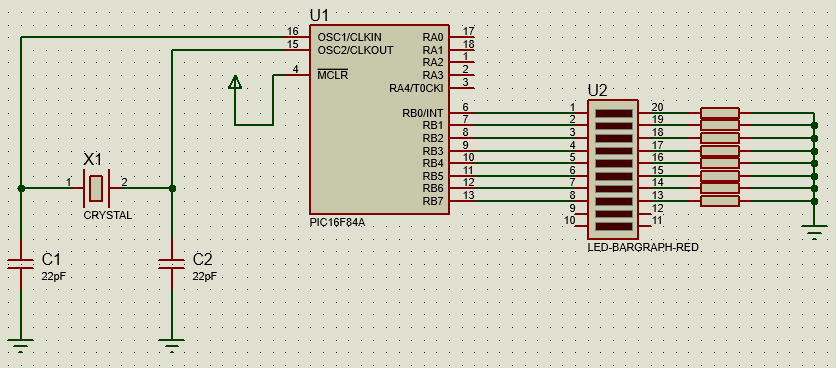Select the ground symbol under C2

[172, 345]
